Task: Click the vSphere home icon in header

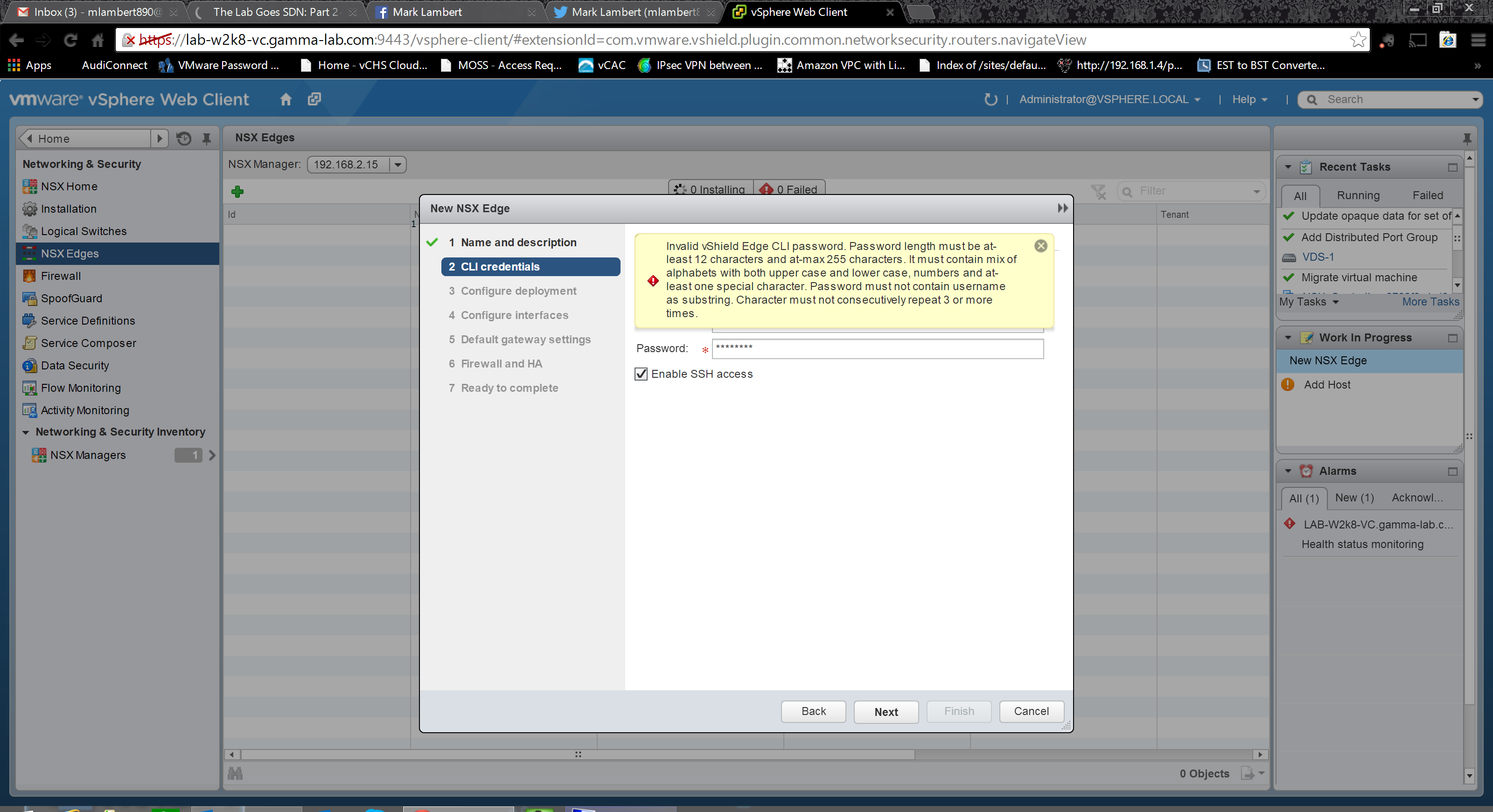Action: pyautogui.click(x=285, y=100)
